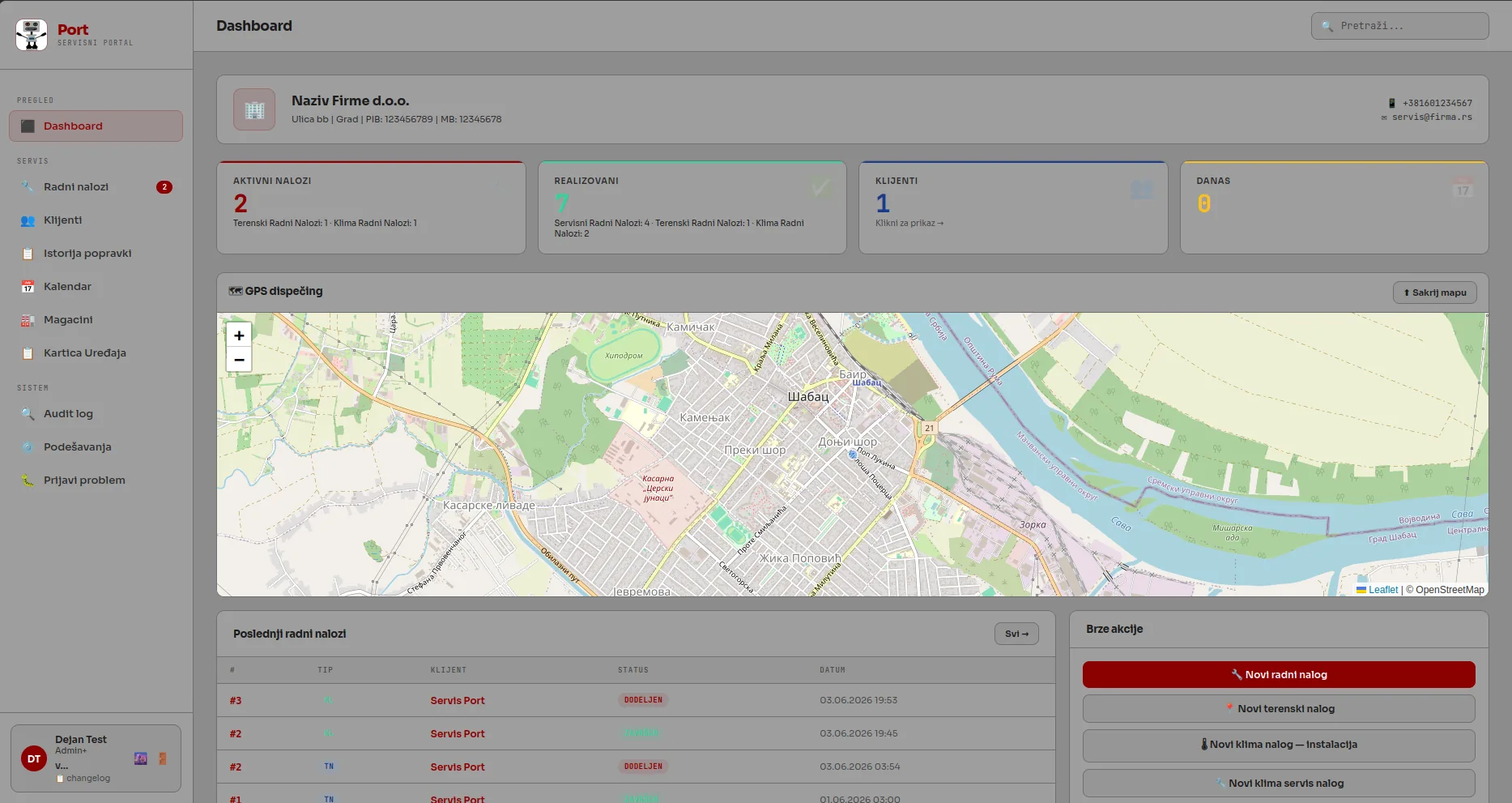Click the Audit log magnifier icon

click(x=28, y=414)
